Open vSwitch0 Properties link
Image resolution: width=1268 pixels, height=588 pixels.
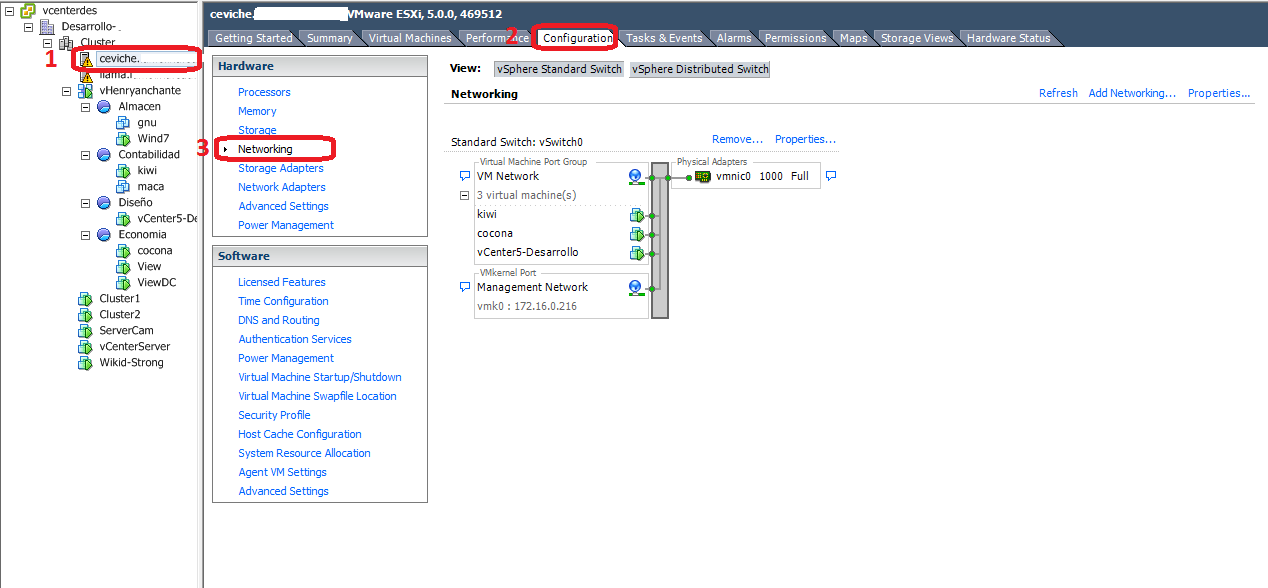tap(805, 139)
